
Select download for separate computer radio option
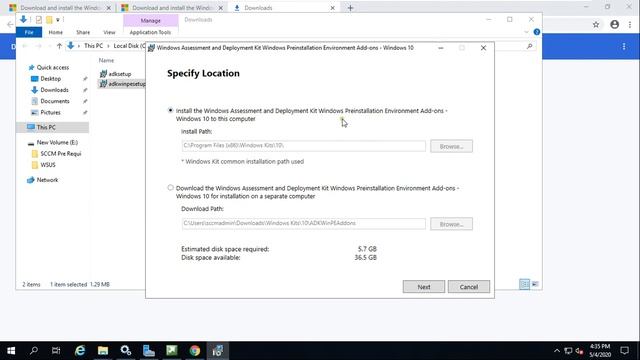click(x=171, y=188)
